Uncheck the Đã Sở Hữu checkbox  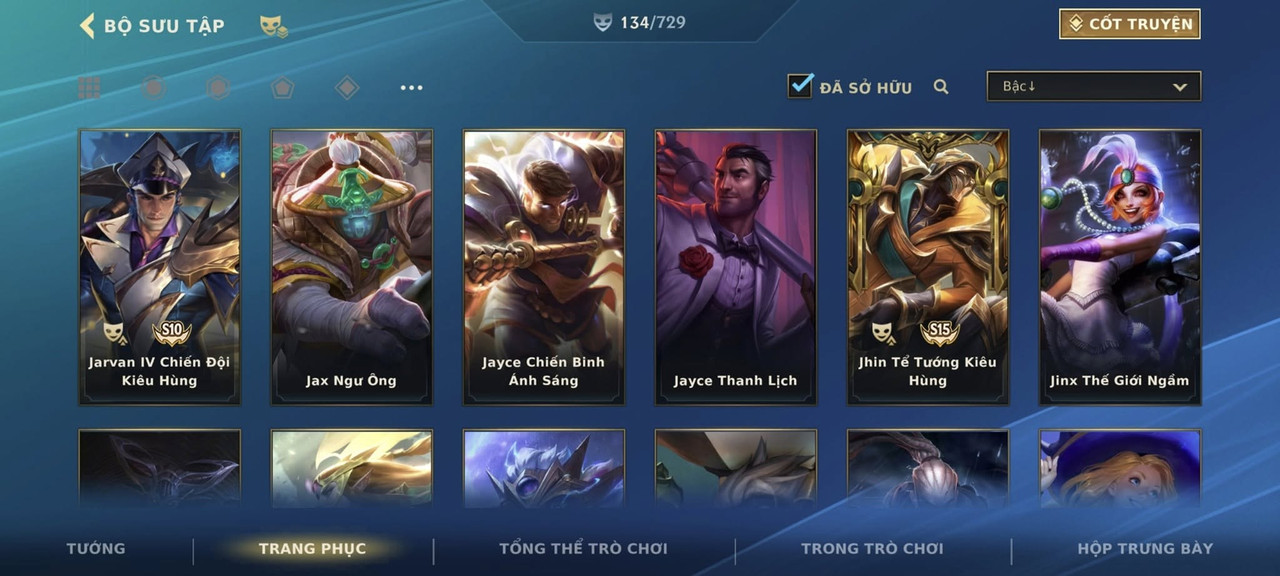[x=800, y=85]
